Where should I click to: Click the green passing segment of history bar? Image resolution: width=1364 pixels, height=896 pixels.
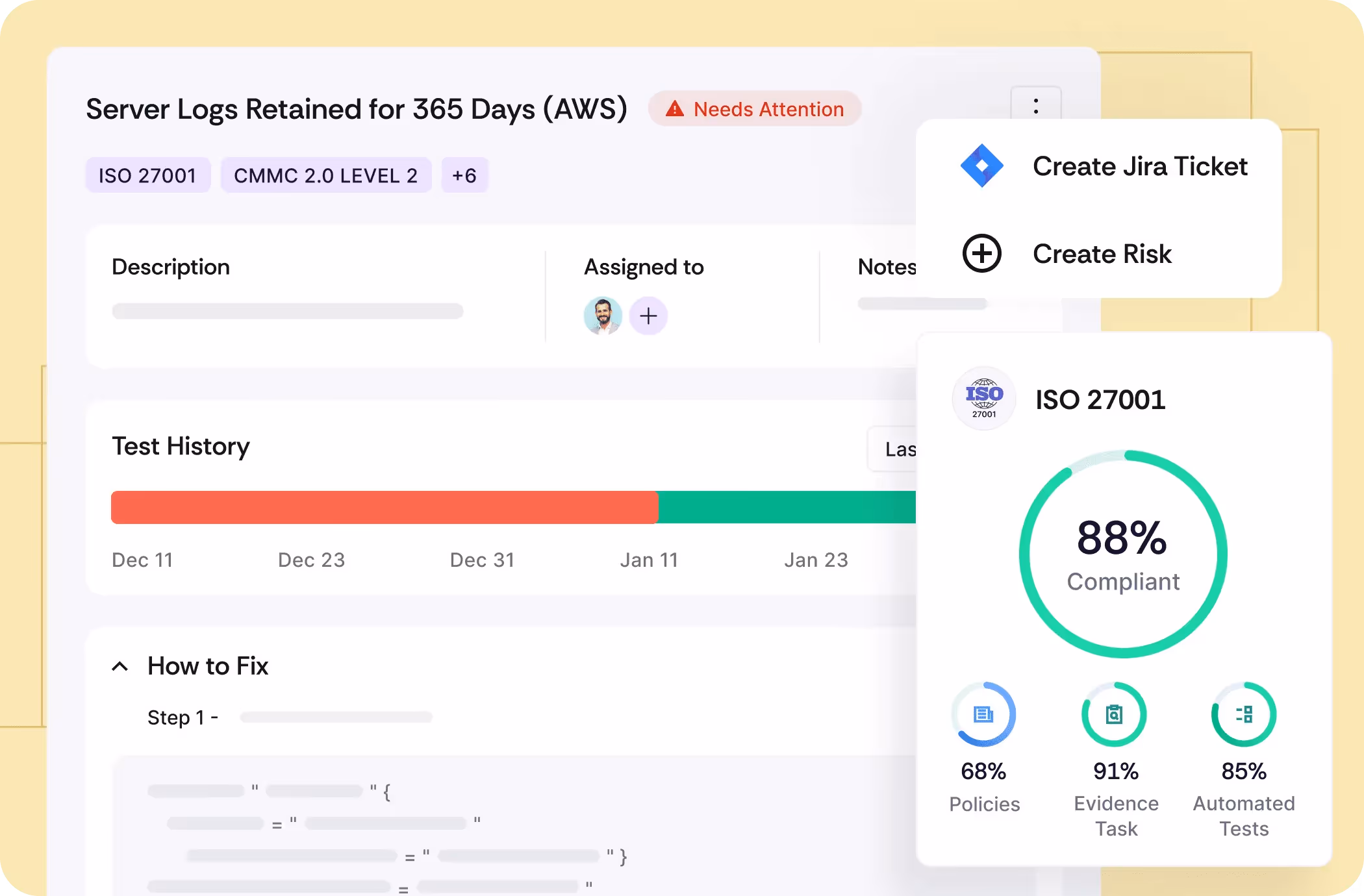pyautogui.click(x=786, y=507)
